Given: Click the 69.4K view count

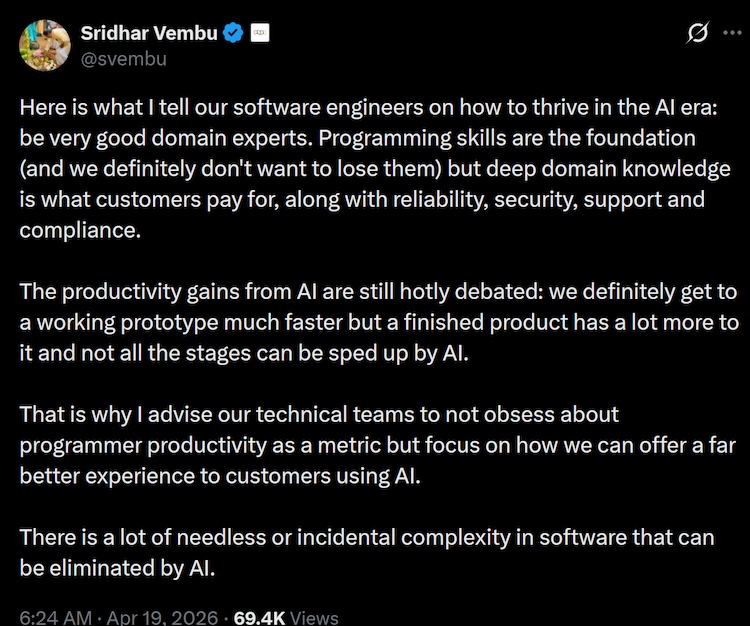Looking at the screenshot, I should pos(260,617).
